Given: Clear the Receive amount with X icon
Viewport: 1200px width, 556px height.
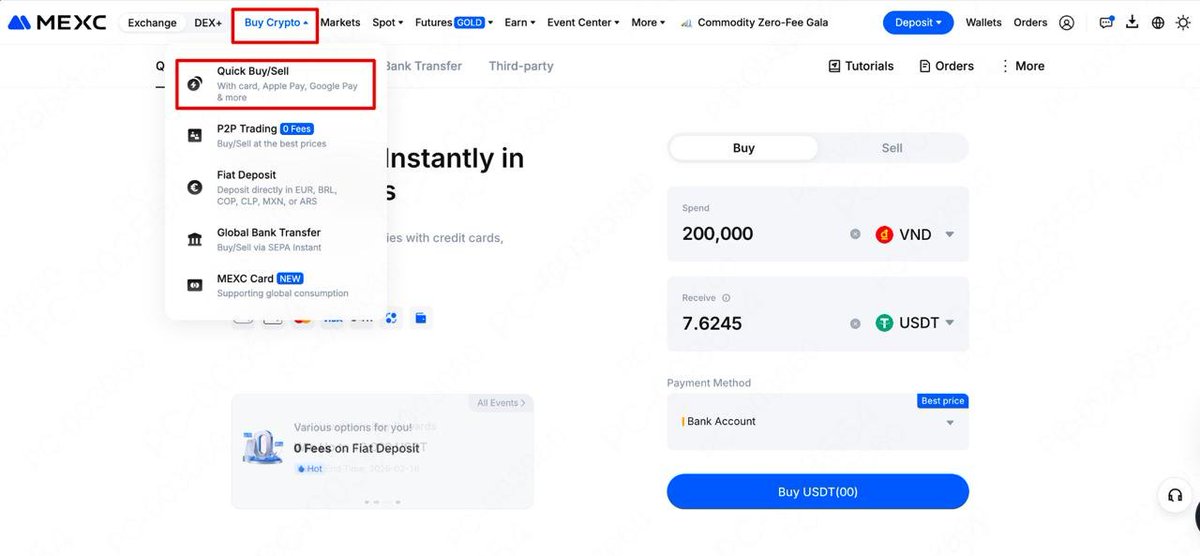Looking at the screenshot, I should tap(855, 323).
